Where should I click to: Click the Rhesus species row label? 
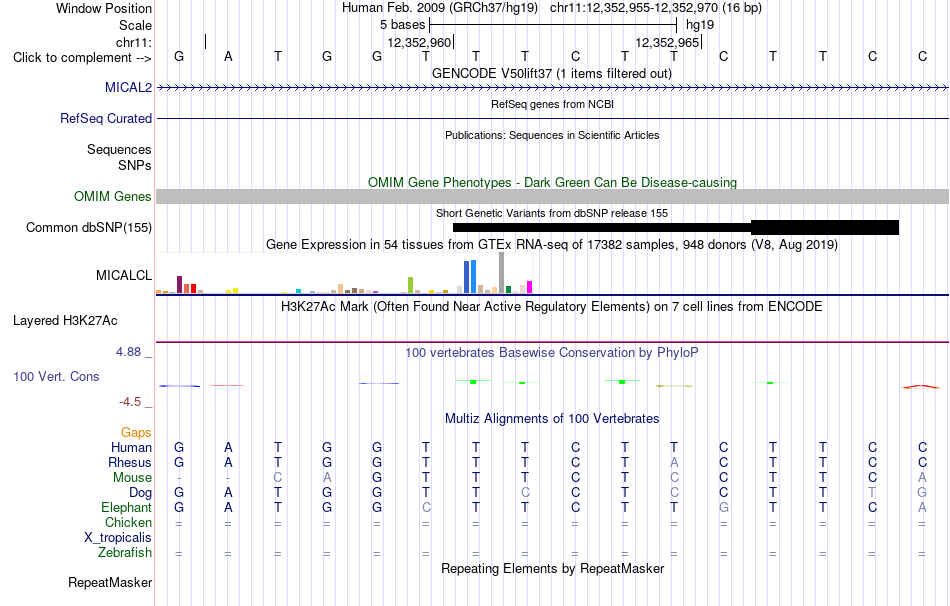130,463
